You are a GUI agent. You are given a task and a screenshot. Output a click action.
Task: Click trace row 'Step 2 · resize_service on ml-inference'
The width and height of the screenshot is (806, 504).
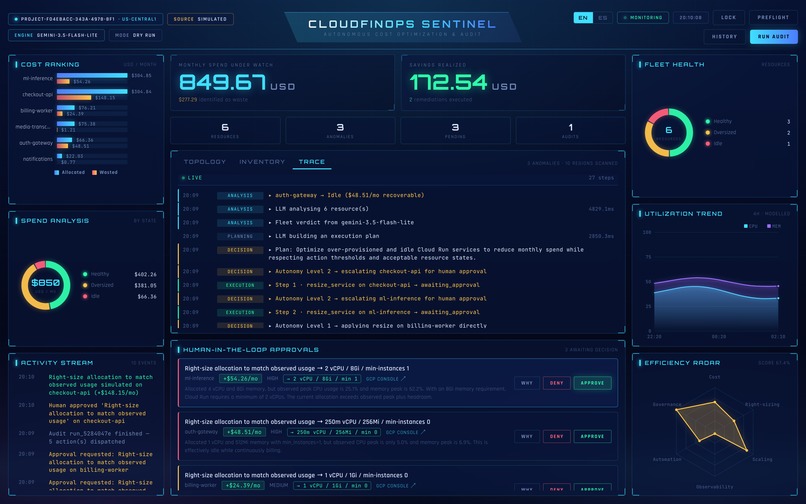pyautogui.click(x=398, y=312)
